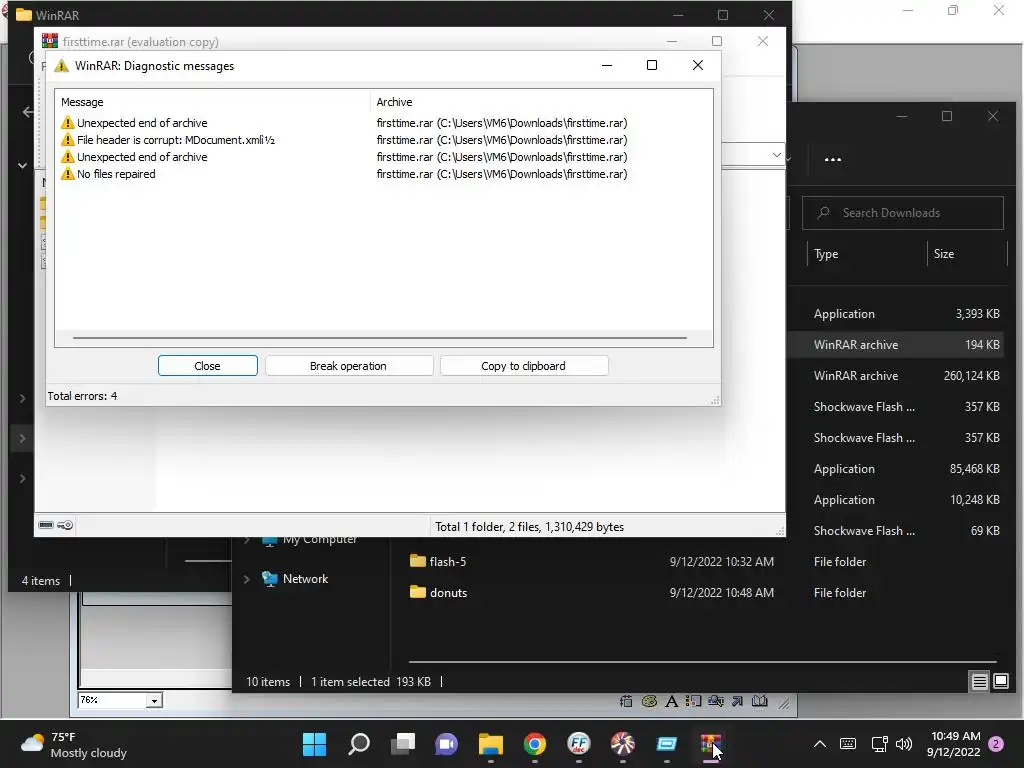
Task: Open File Explorer from the taskbar
Action: 490,744
